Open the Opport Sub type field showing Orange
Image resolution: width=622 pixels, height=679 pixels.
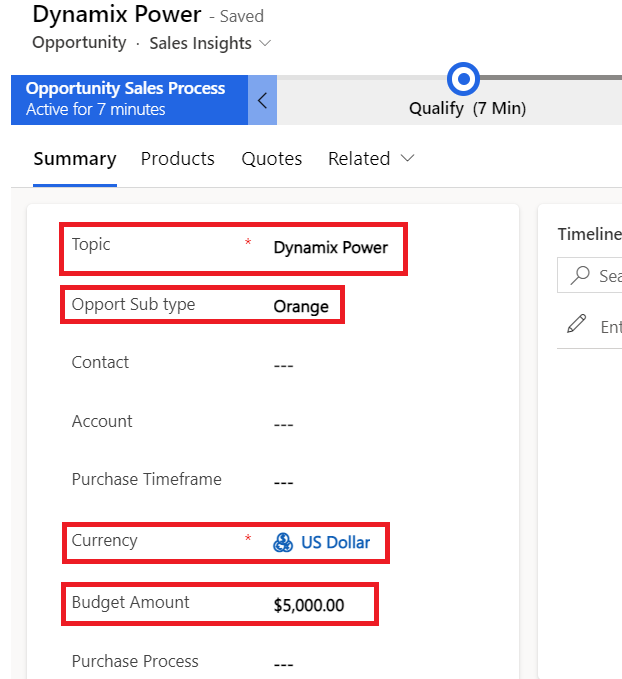[x=301, y=306]
